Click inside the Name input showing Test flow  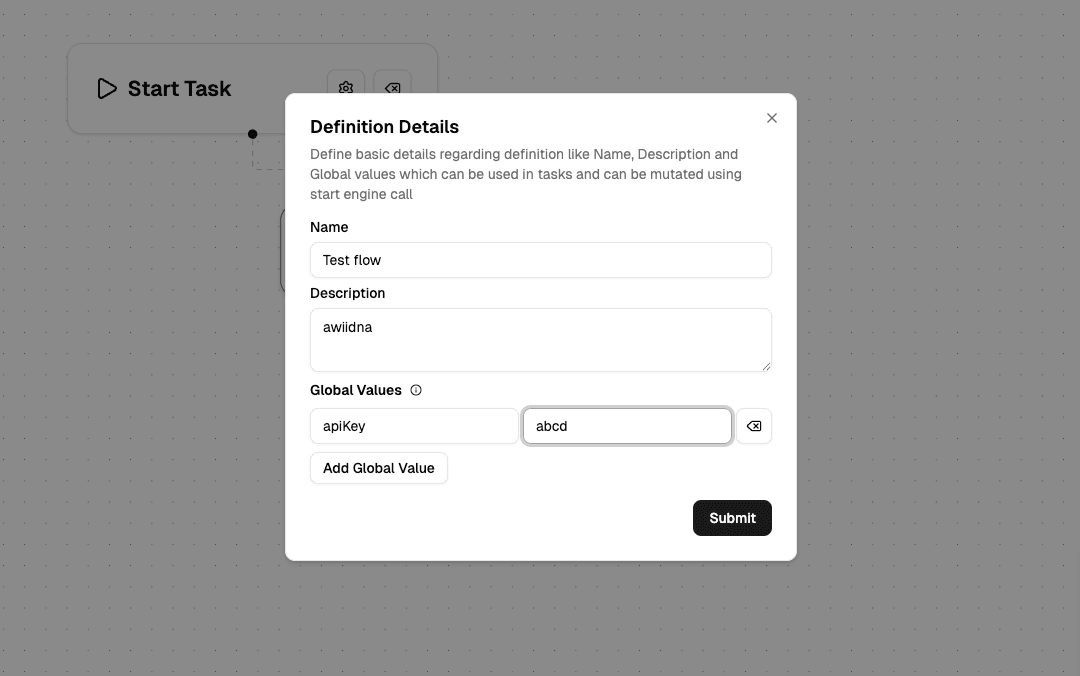tap(540, 260)
